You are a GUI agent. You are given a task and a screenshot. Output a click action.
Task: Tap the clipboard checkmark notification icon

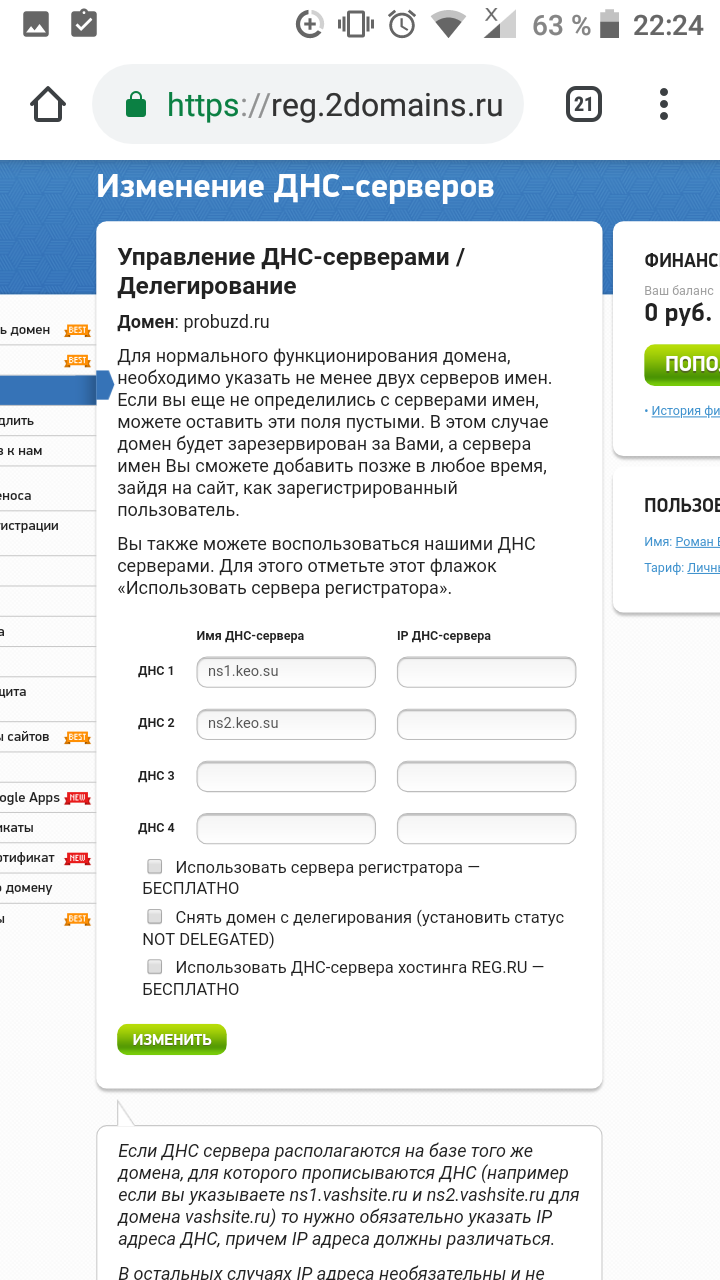point(85,25)
